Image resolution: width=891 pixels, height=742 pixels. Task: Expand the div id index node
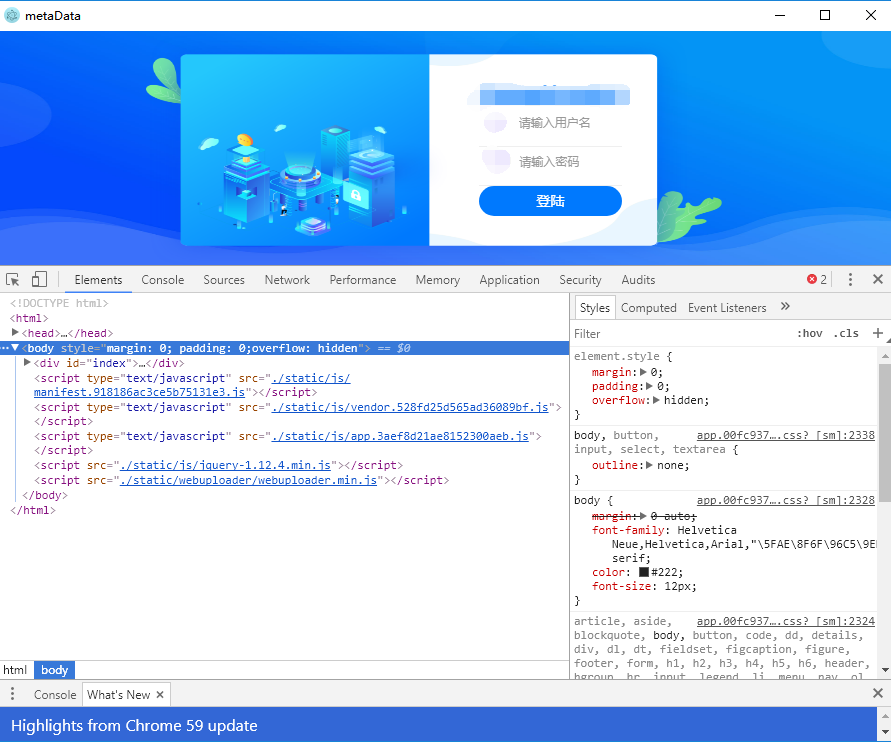coord(27,362)
